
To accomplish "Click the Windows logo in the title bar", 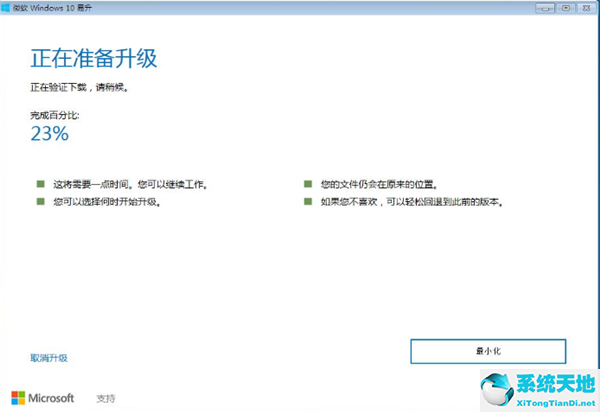I will click(x=5, y=8).
